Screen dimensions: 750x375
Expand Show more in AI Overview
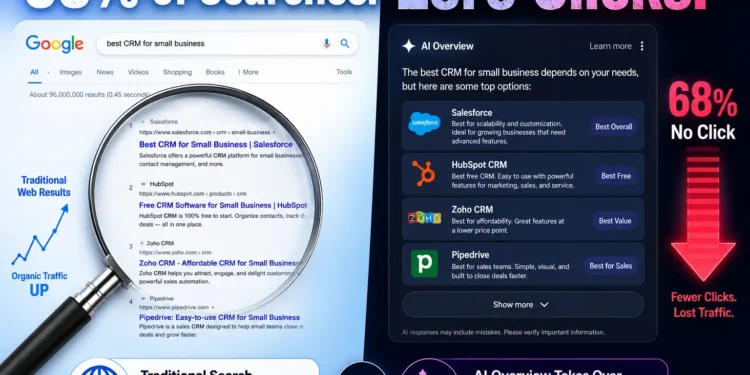[523, 305]
